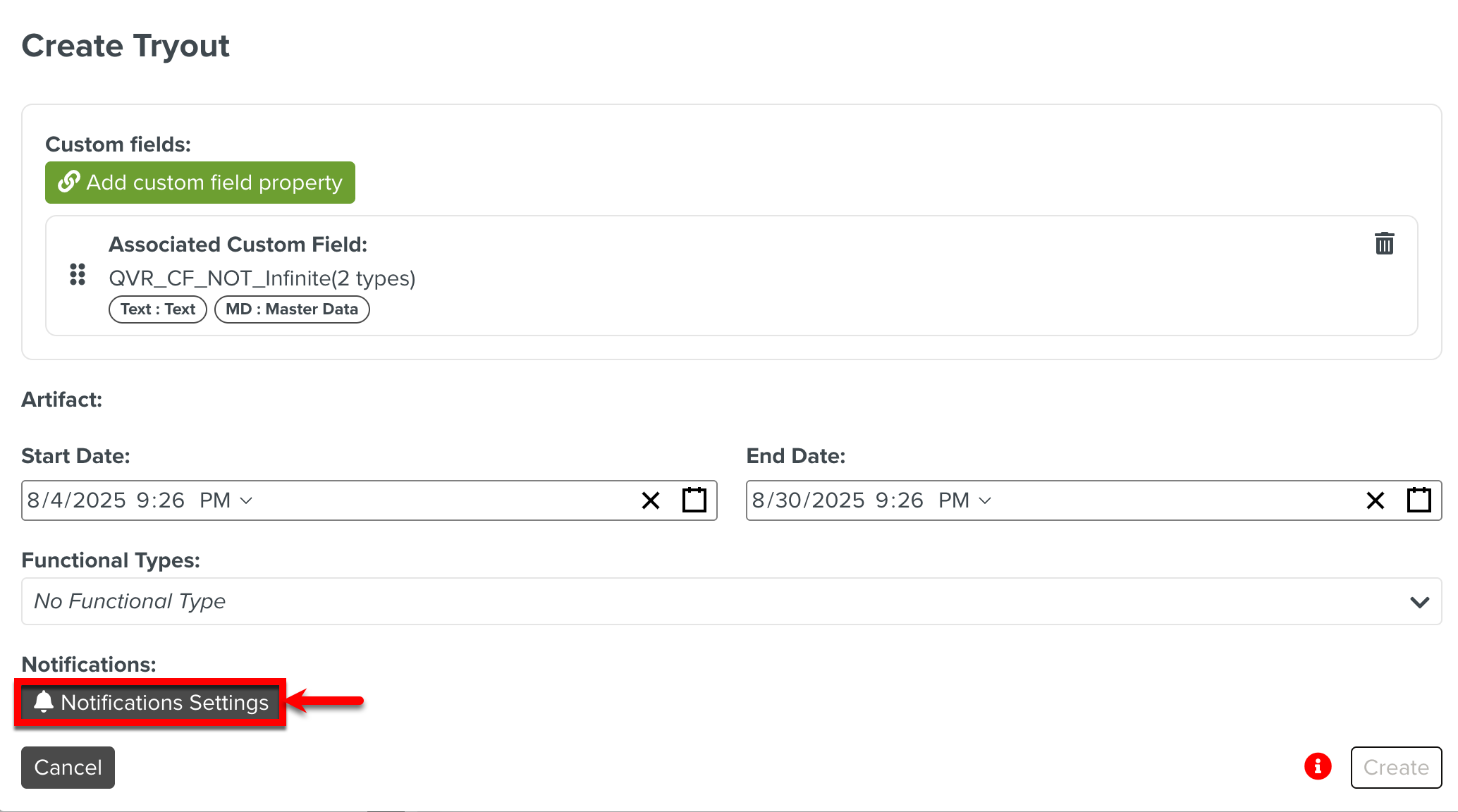Expand the End Date AM/PM dropdown

985,500
